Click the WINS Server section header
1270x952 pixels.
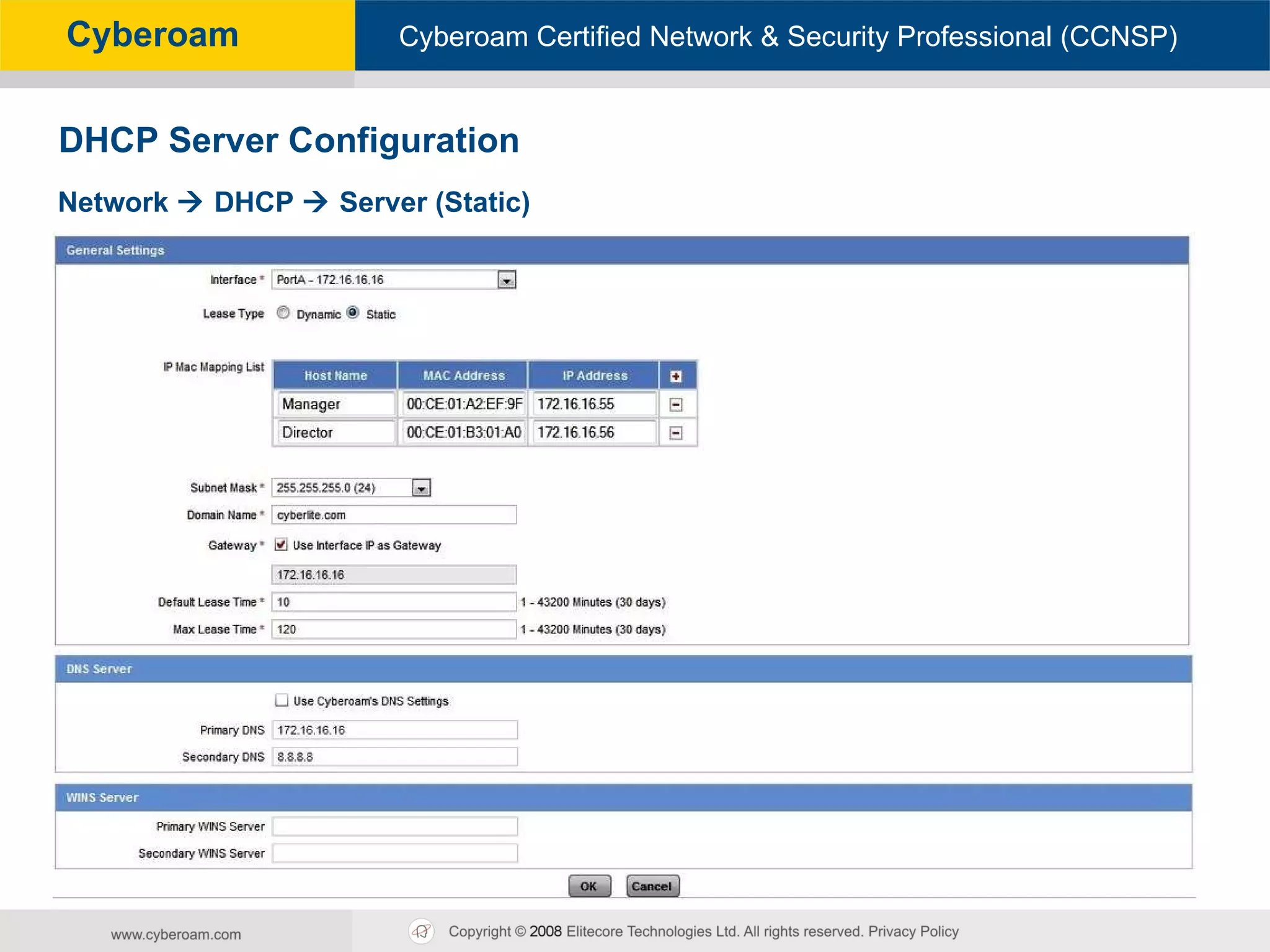624,798
